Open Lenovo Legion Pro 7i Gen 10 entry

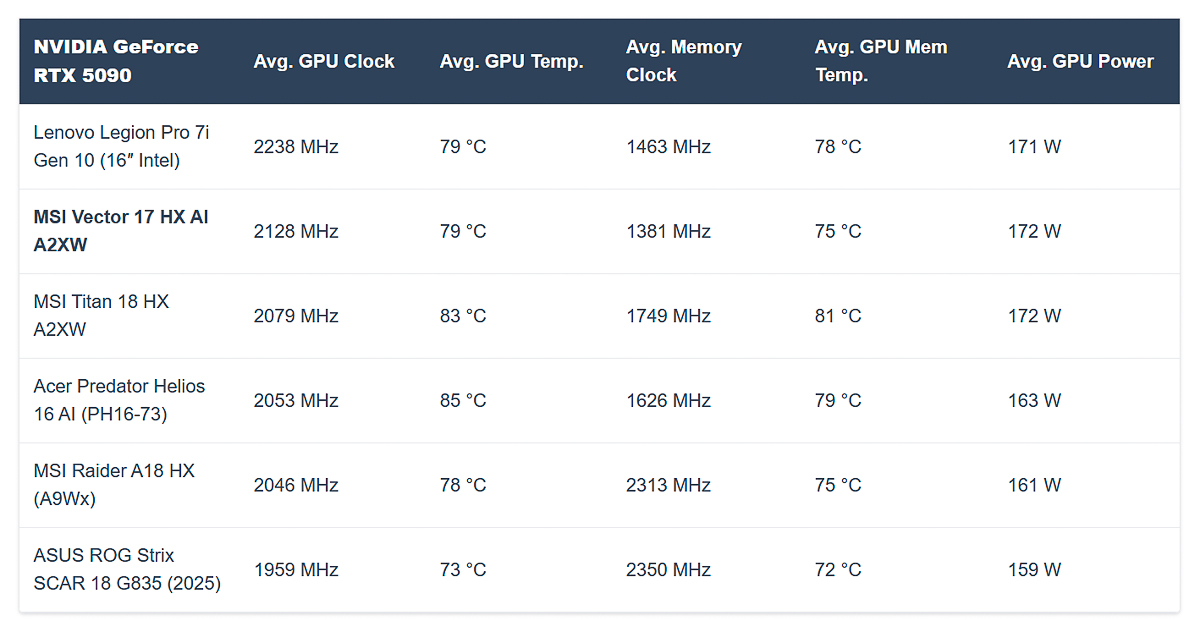coord(121,146)
